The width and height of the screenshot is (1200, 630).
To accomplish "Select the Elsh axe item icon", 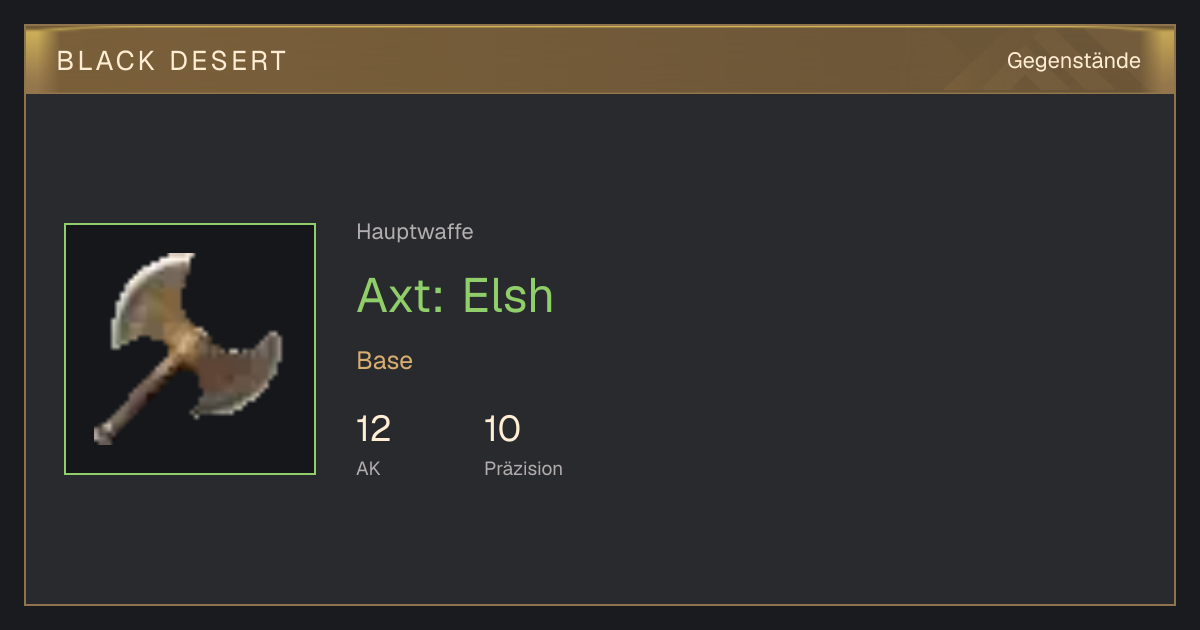I will point(190,349).
